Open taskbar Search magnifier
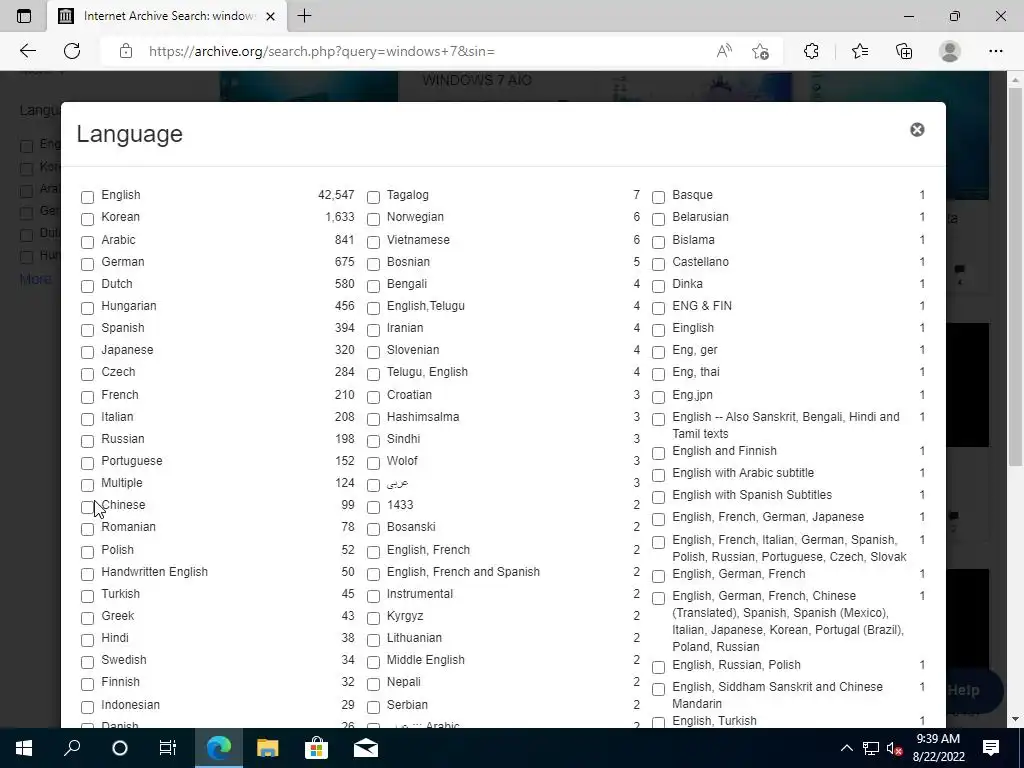This screenshot has height=768, width=1024. 72,748
